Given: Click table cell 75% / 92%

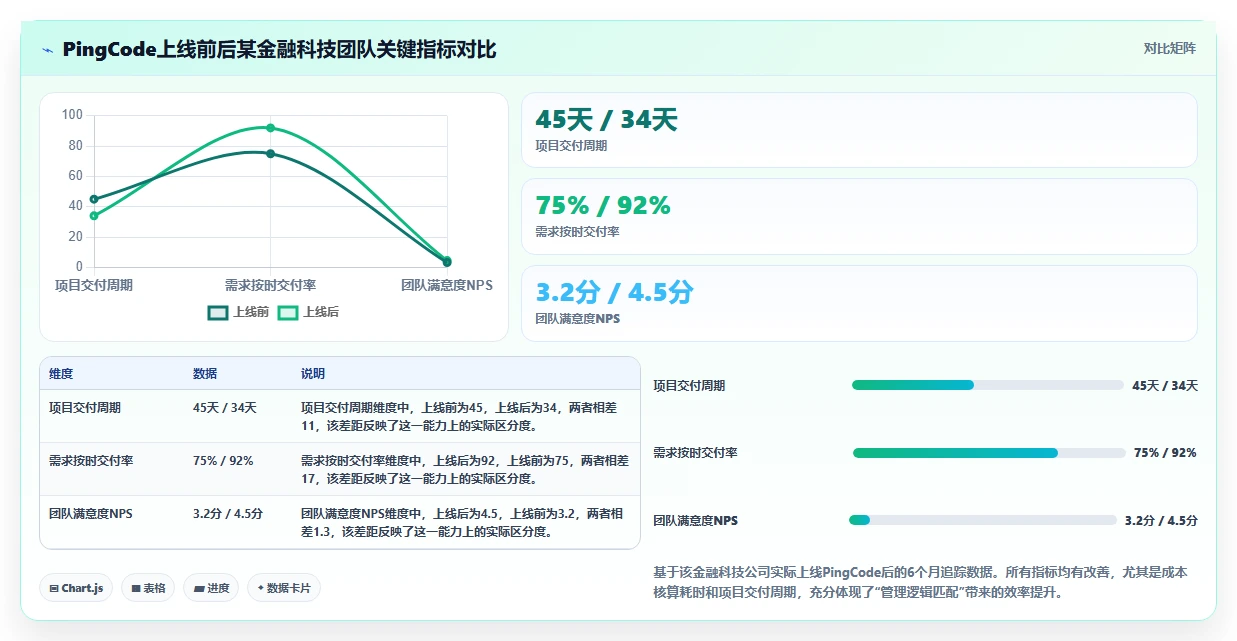Looking at the screenshot, I should [x=223, y=461].
